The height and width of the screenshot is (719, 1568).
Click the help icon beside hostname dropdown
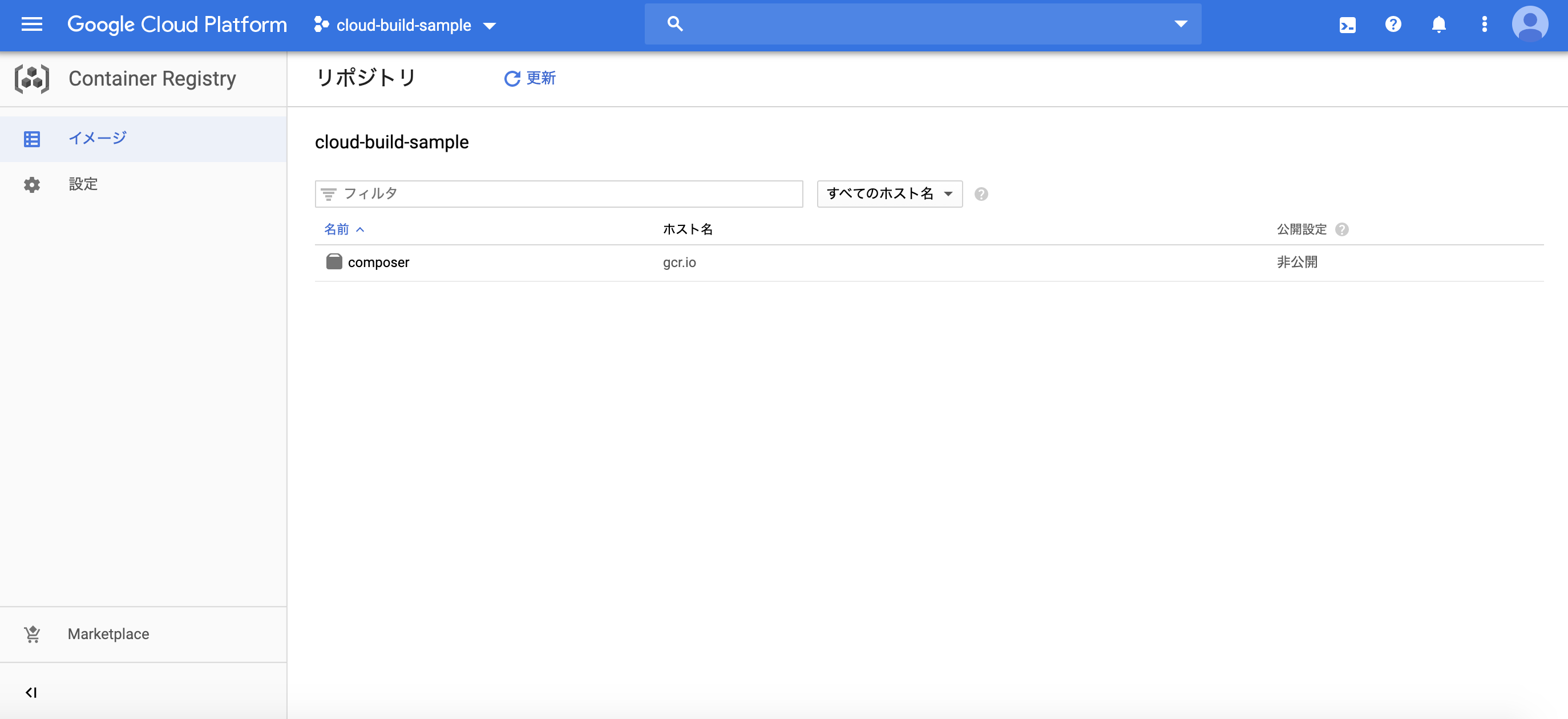tap(981, 194)
